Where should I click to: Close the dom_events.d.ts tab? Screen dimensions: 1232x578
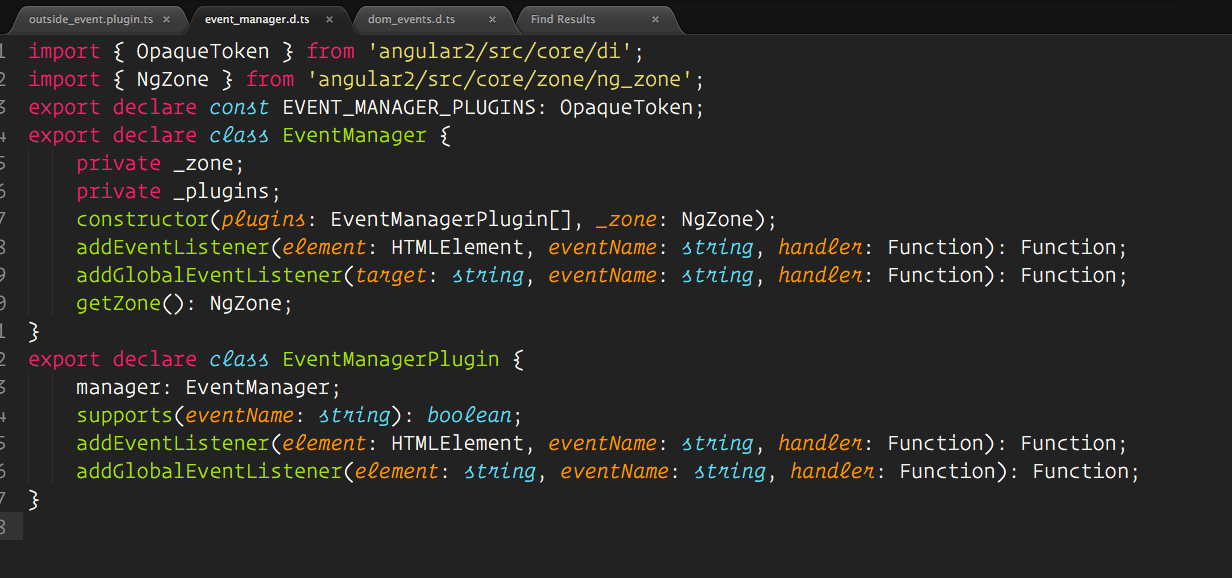point(491,18)
